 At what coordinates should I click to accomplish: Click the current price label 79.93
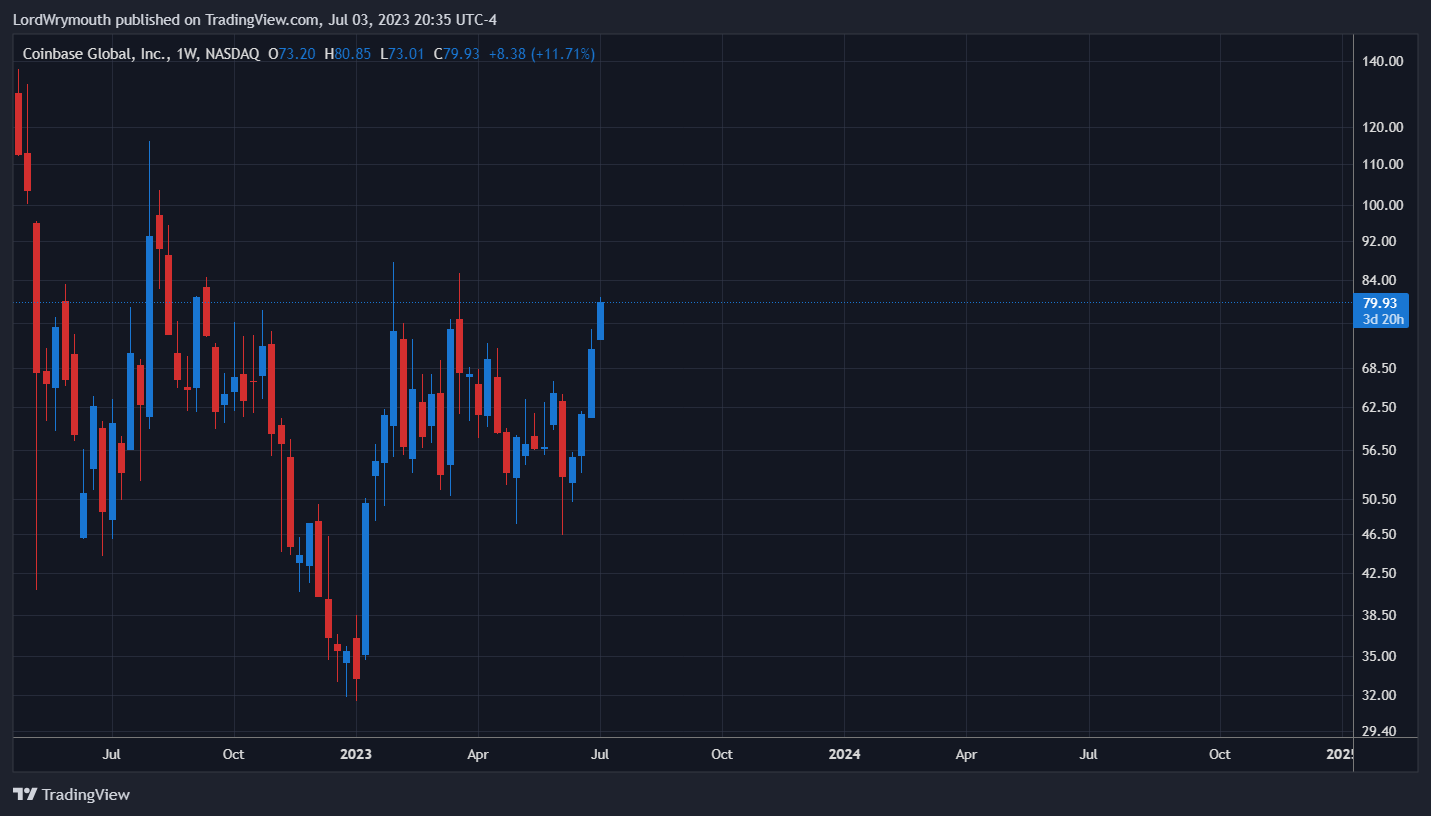pos(1380,303)
